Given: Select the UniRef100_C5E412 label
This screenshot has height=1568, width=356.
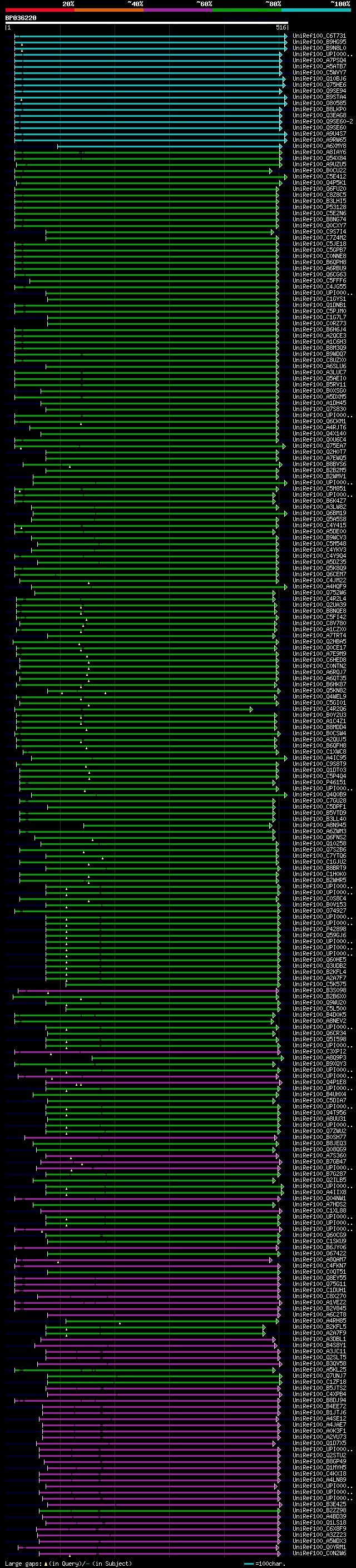Looking at the screenshot, I should (319, 176).
